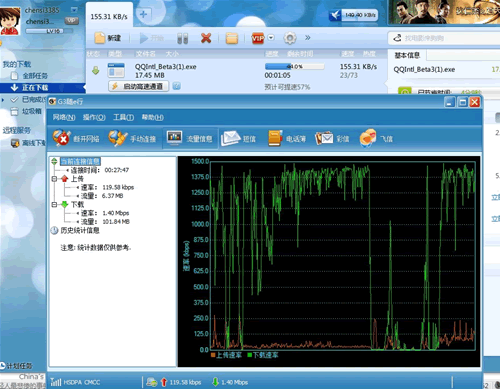Open the MMS picture message icon
Screen dimensions: 500x389
pyautogui.click(x=324, y=138)
